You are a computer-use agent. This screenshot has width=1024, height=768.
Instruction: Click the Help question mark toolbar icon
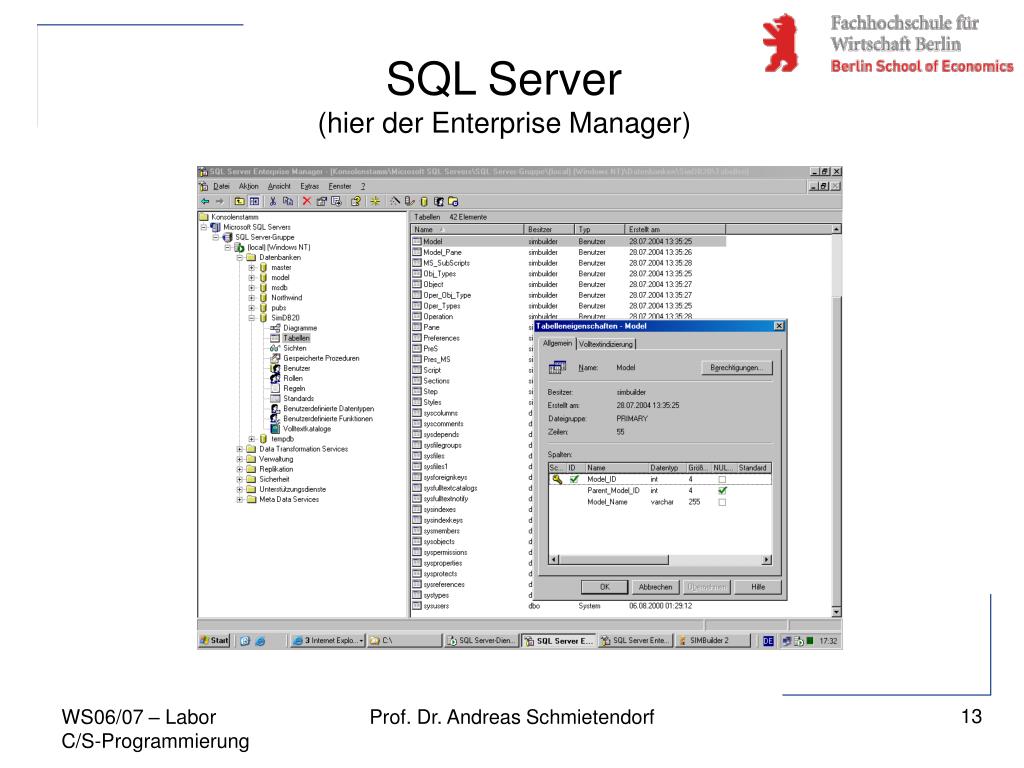pos(356,201)
